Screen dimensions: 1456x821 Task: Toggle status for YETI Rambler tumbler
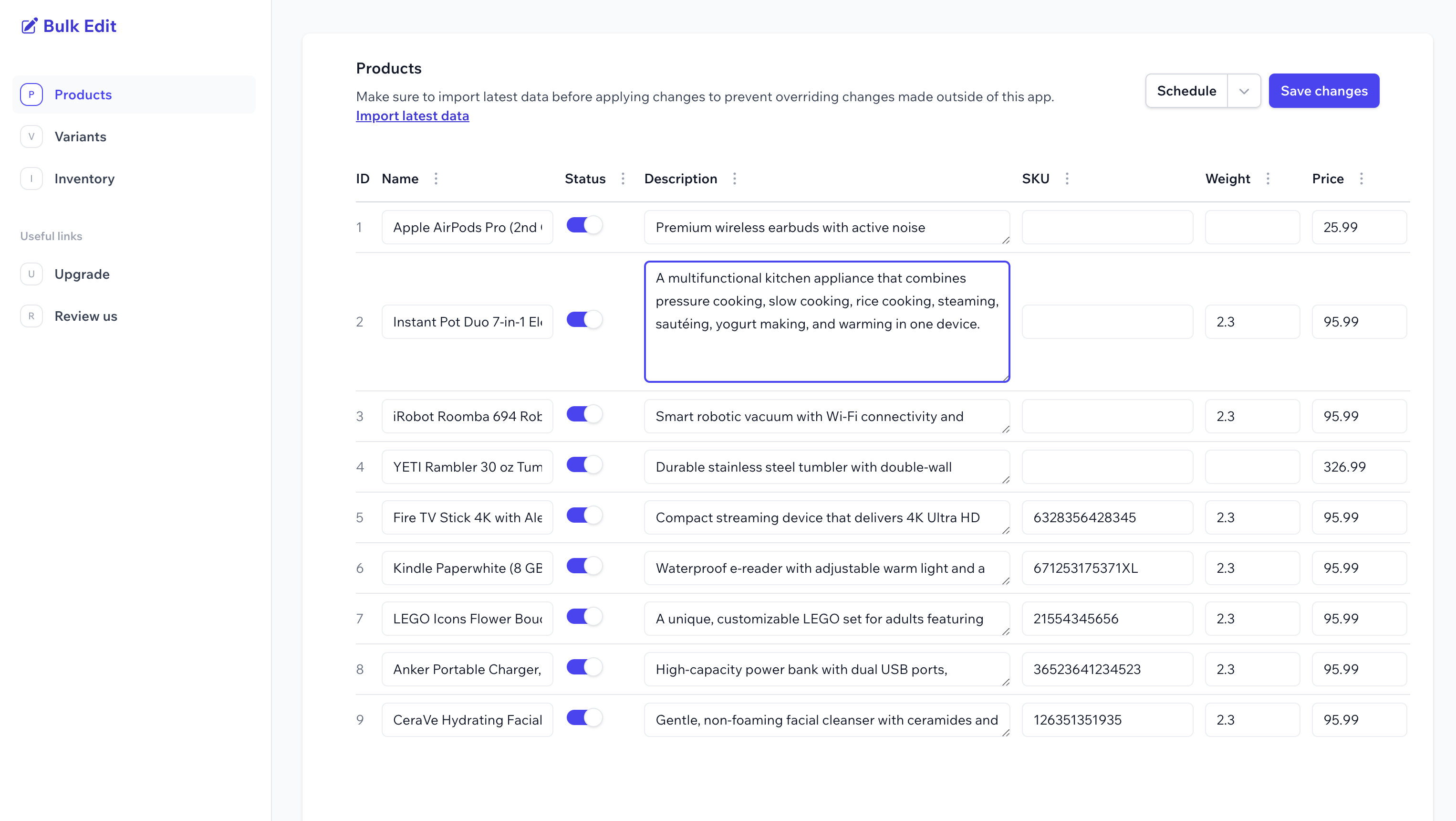[584, 465]
